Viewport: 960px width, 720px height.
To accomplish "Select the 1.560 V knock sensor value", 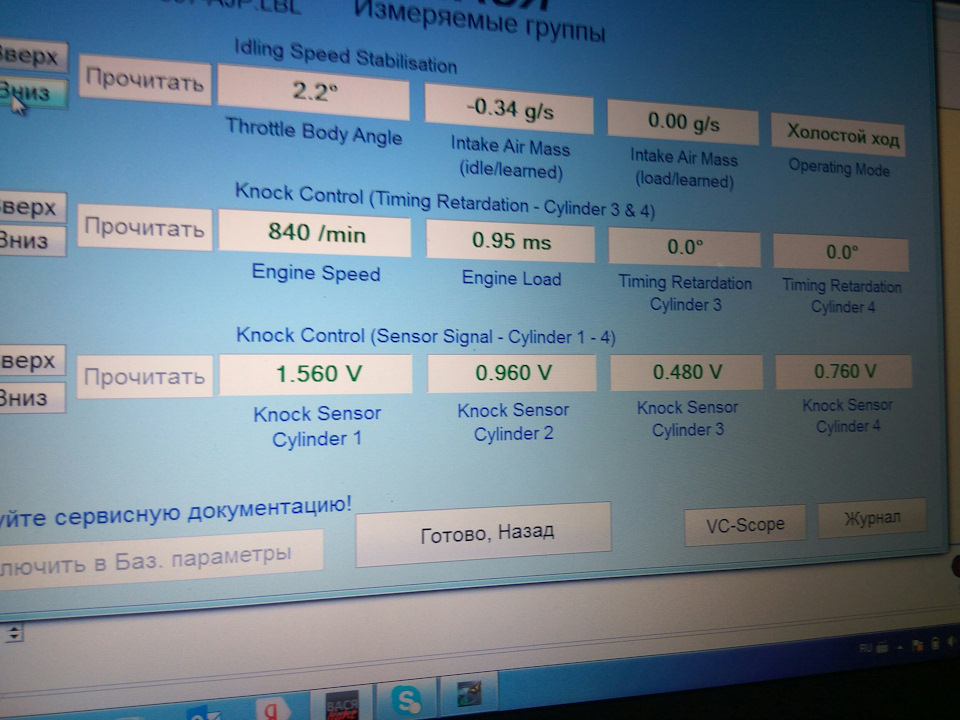I will point(316,373).
